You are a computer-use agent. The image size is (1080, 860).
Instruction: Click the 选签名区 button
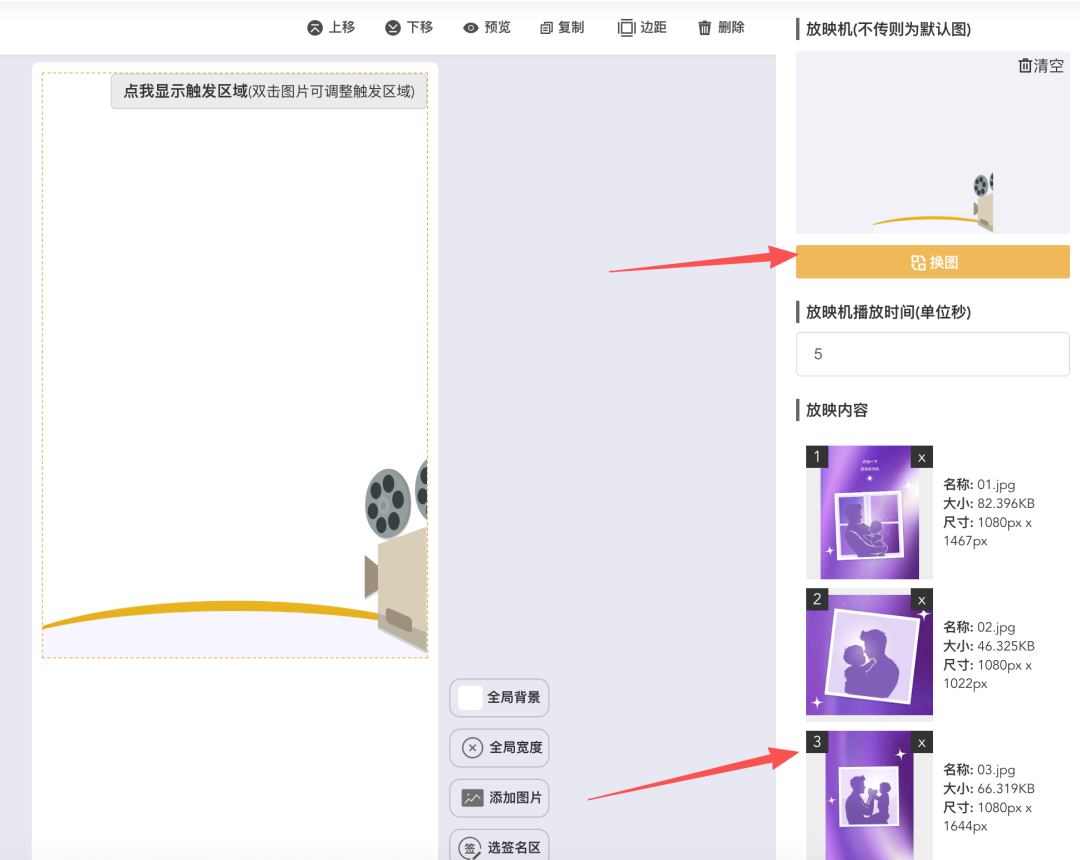tap(499, 846)
